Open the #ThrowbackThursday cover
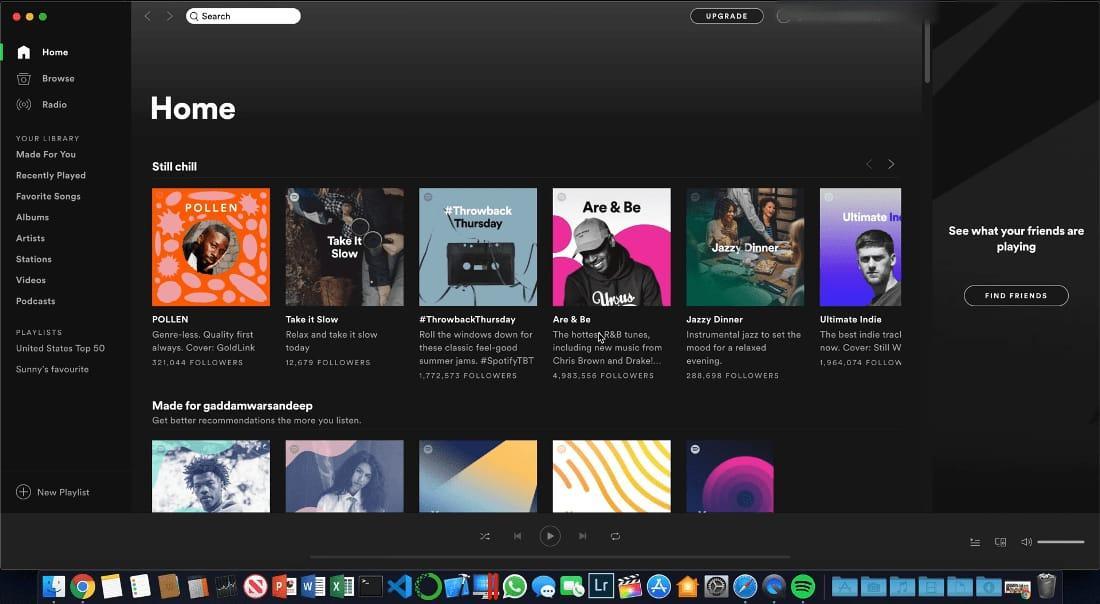 click(x=478, y=247)
